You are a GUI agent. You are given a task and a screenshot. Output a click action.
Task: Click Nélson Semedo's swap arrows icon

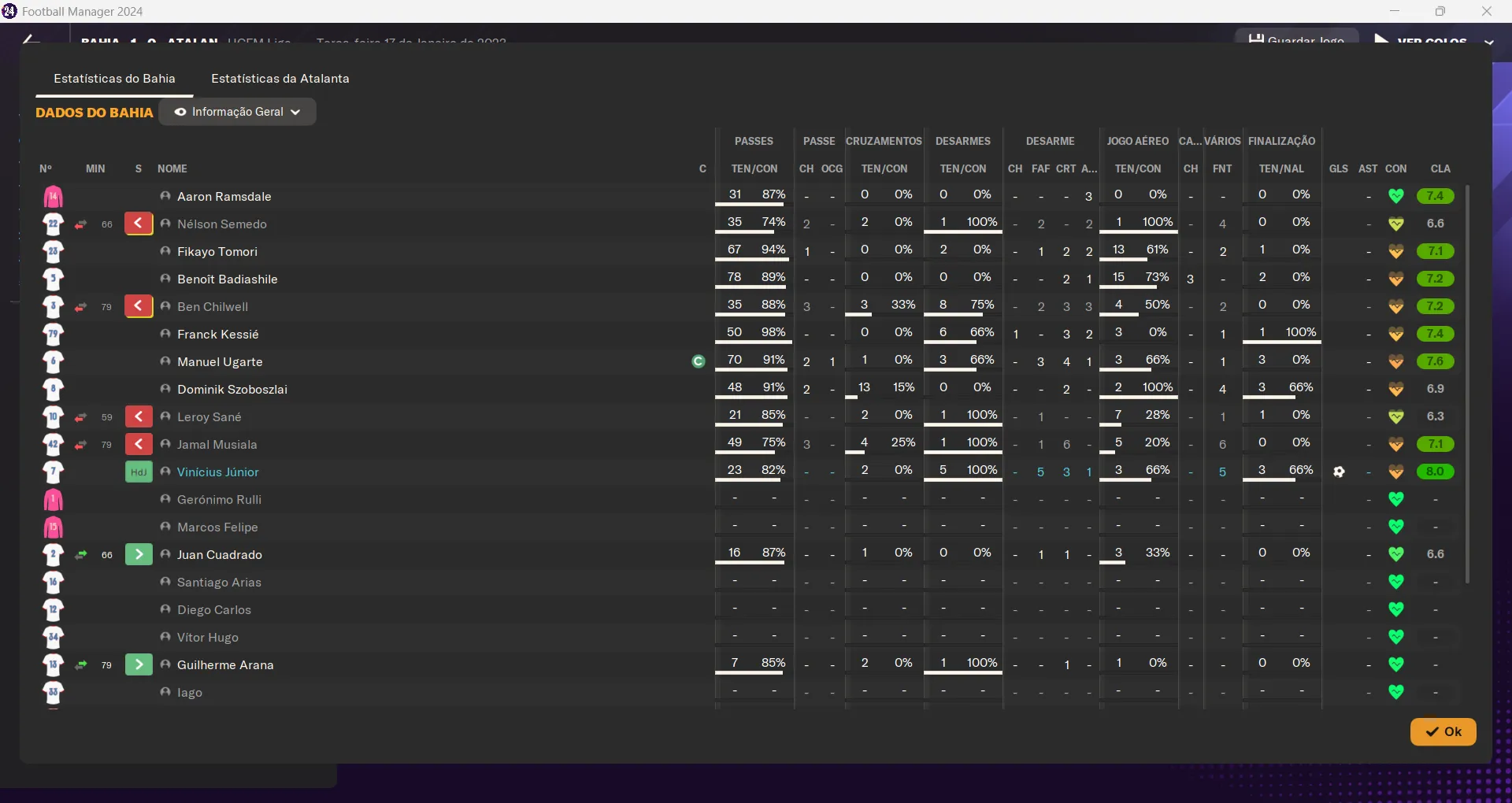pos(80,224)
